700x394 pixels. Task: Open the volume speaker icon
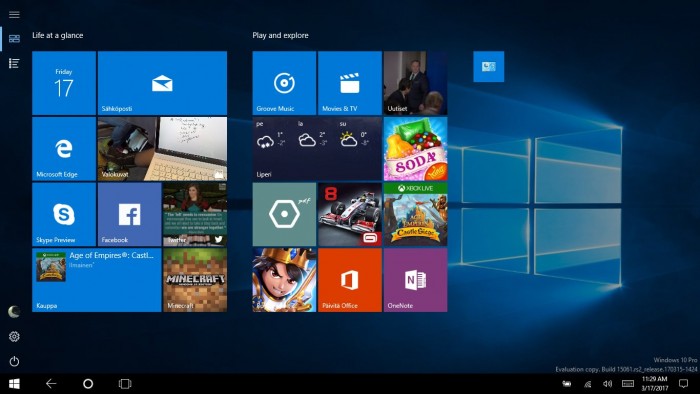pyautogui.click(x=608, y=384)
